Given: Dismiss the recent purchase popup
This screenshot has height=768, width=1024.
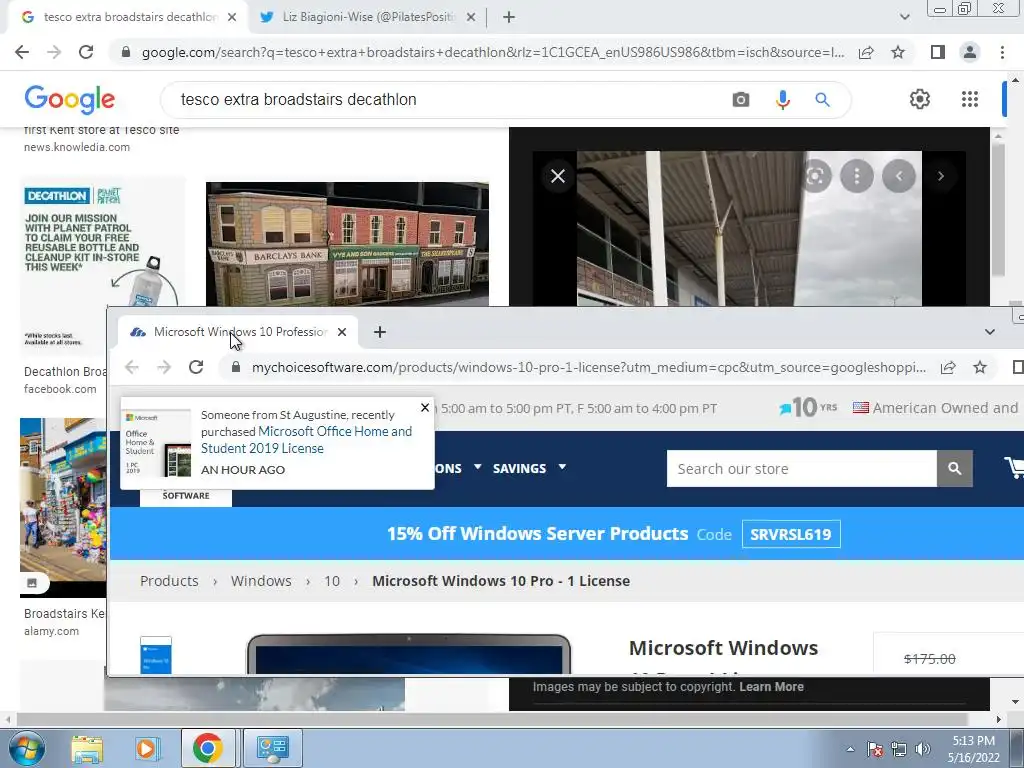Looking at the screenshot, I should 425,408.
